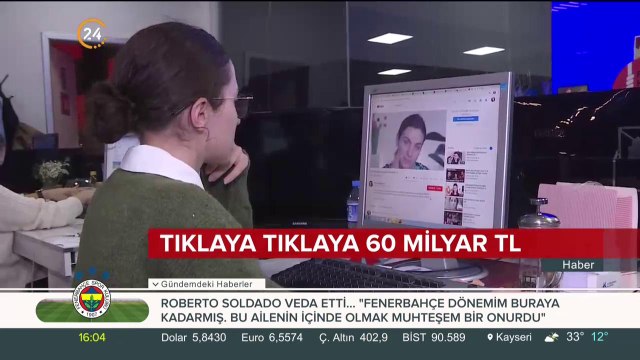Click the 'Ç. Altın 402,9' value
Image resolution: width=640 pixels, height=360 pixels.
[x=353, y=338]
